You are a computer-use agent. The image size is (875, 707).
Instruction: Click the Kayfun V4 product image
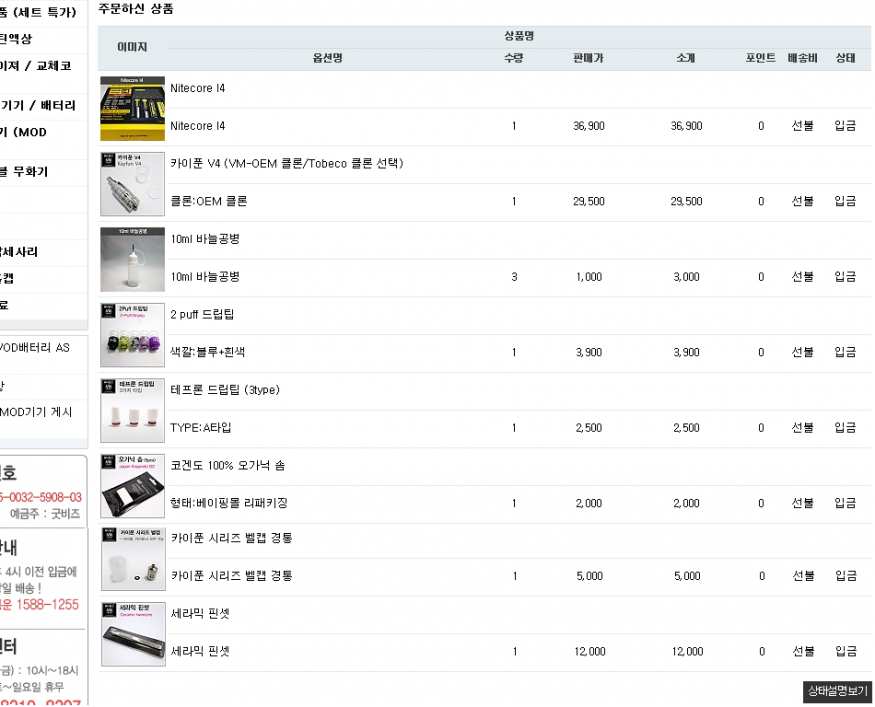pyautogui.click(x=133, y=183)
